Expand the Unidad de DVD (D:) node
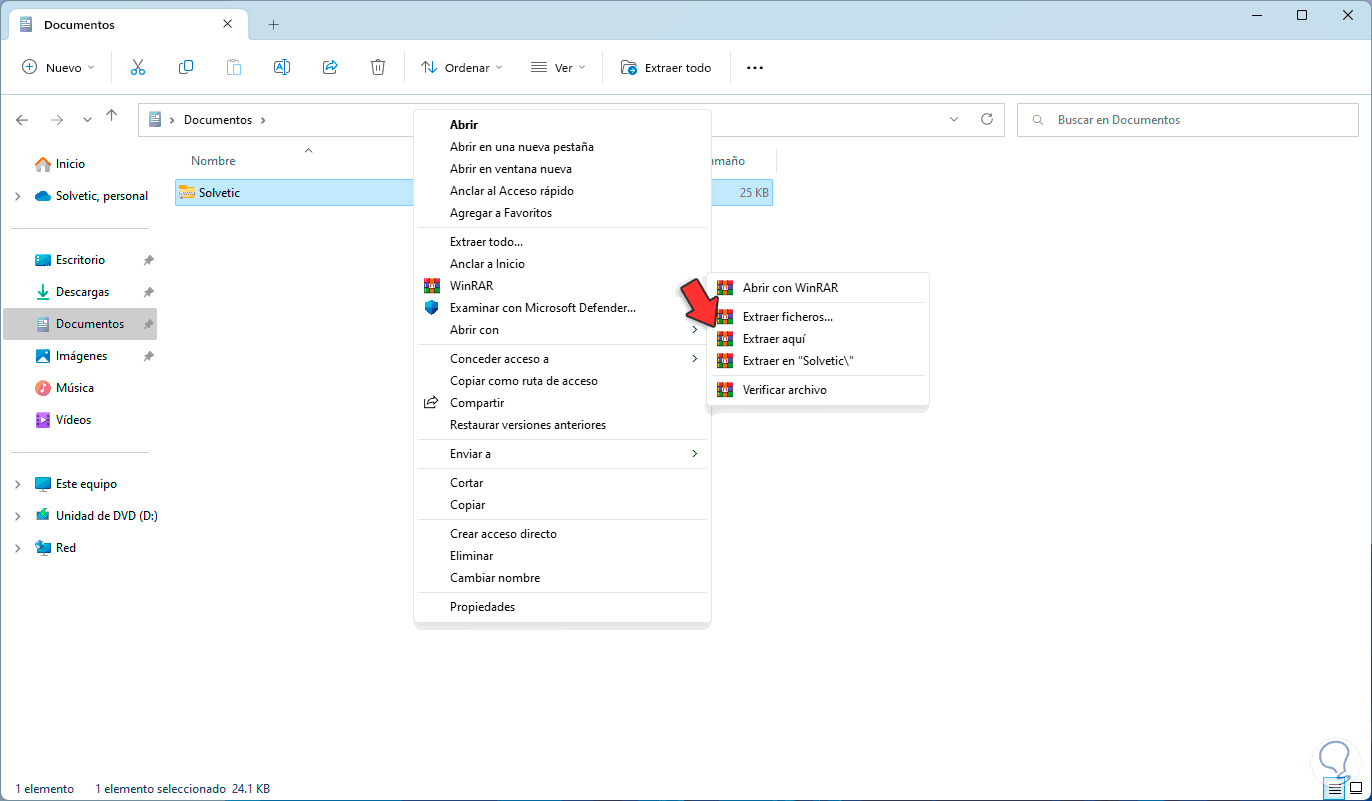This screenshot has width=1372, height=801. (x=18, y=516)
